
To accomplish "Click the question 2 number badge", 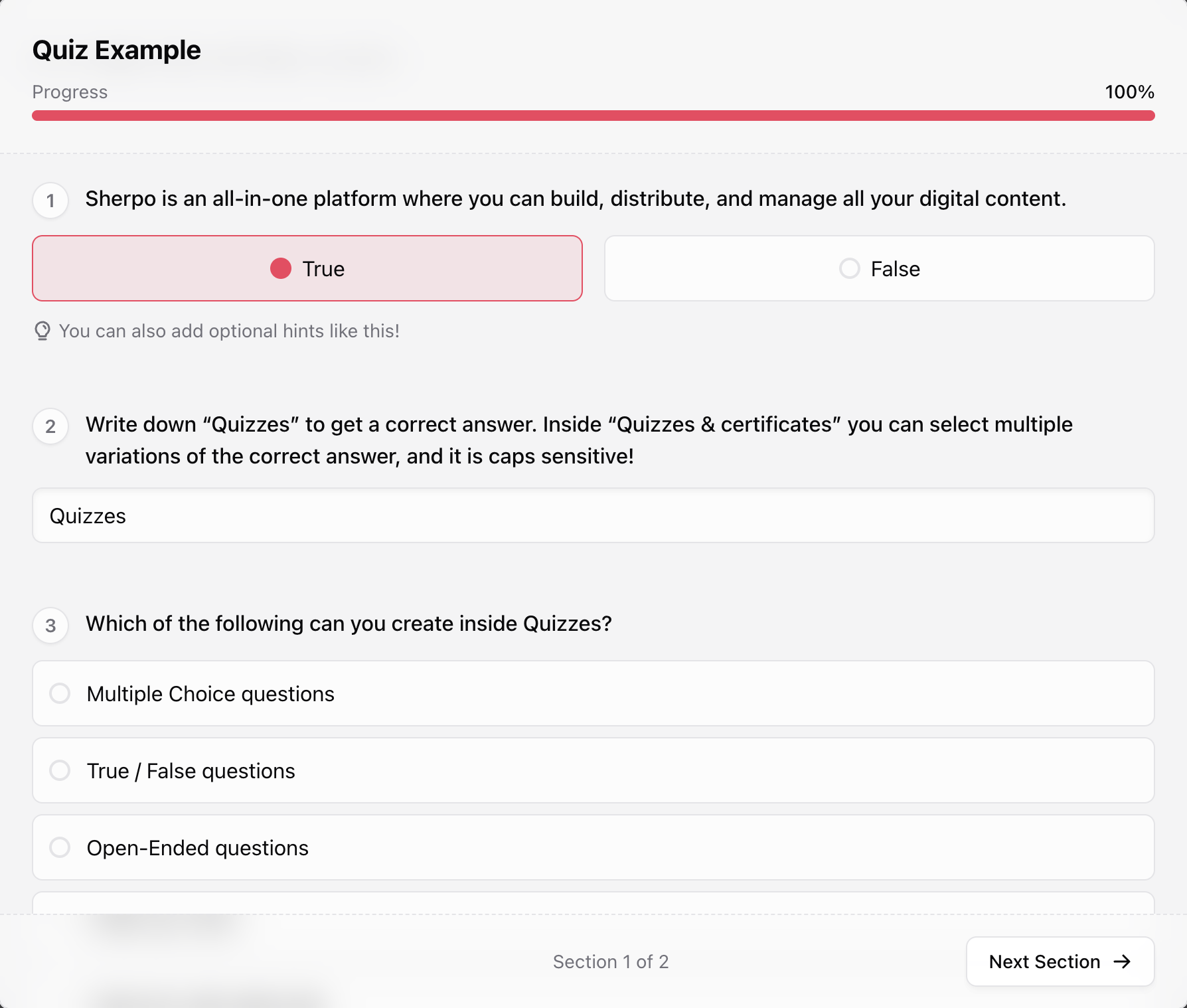I will [x=50, y=427].
